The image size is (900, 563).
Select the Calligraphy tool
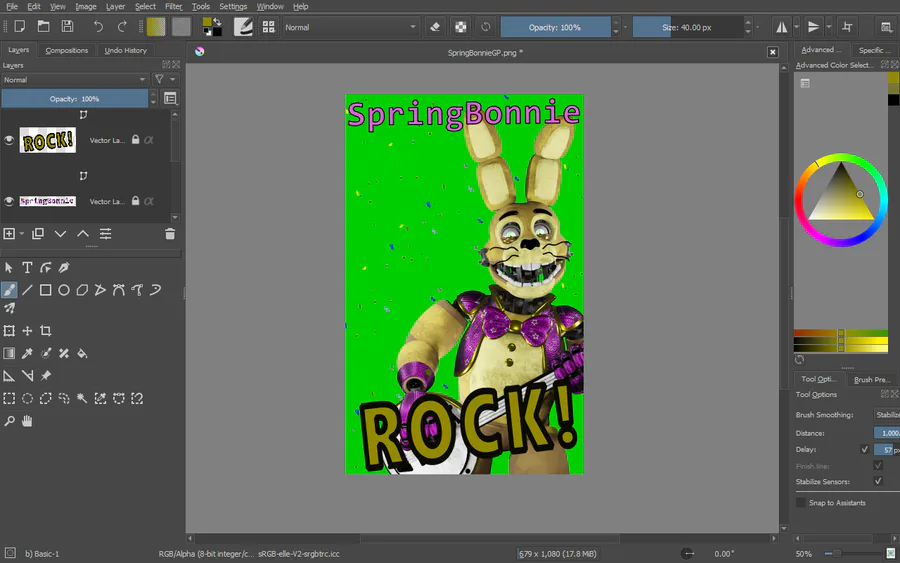(64, 267)
